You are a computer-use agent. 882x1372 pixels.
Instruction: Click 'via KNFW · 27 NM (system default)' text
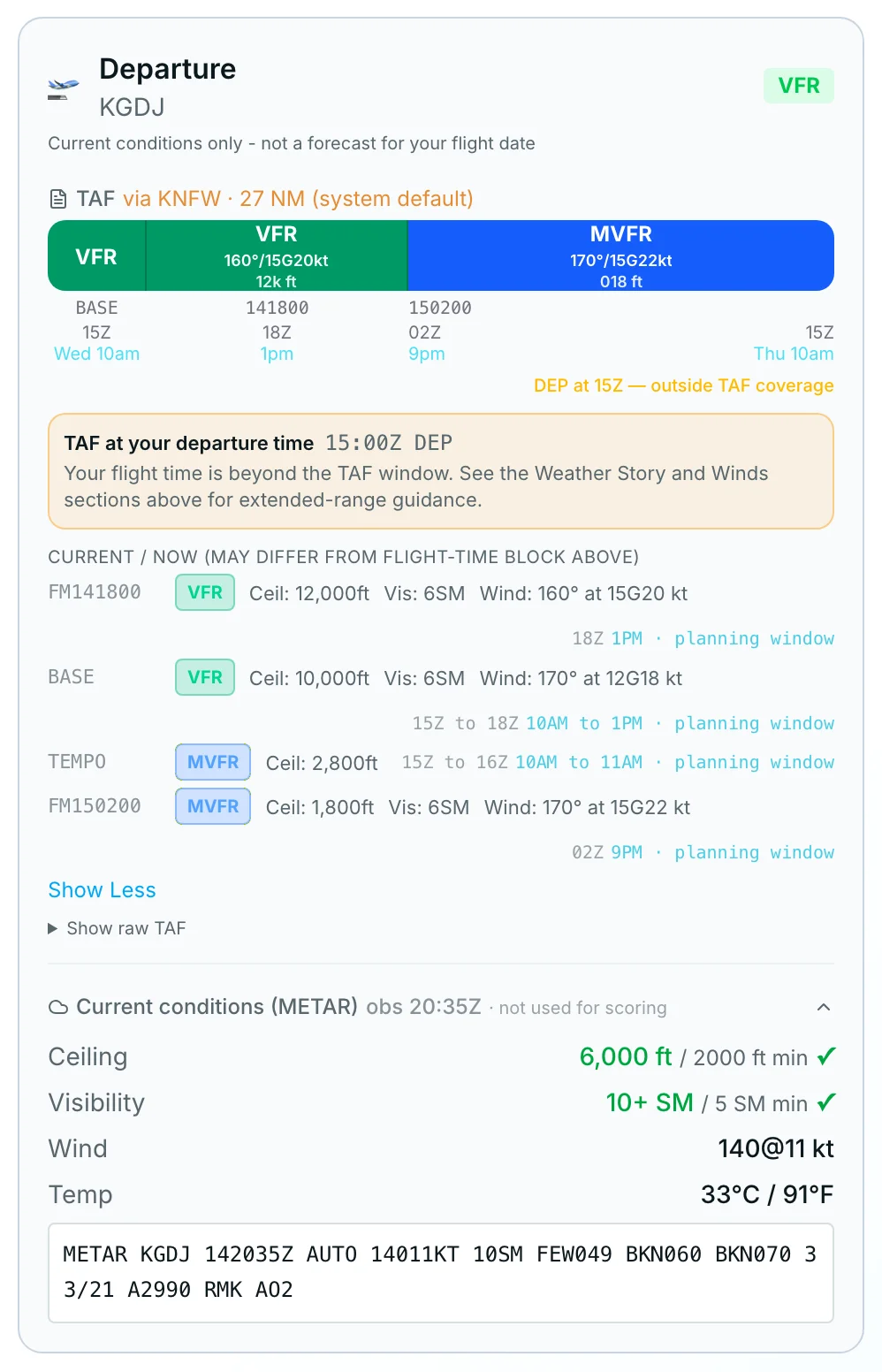coord(298,199)
